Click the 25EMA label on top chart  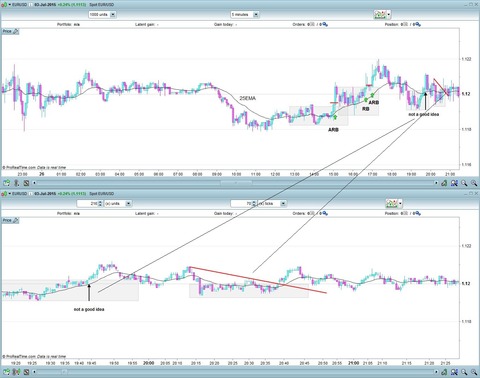[x=248, y=98]
